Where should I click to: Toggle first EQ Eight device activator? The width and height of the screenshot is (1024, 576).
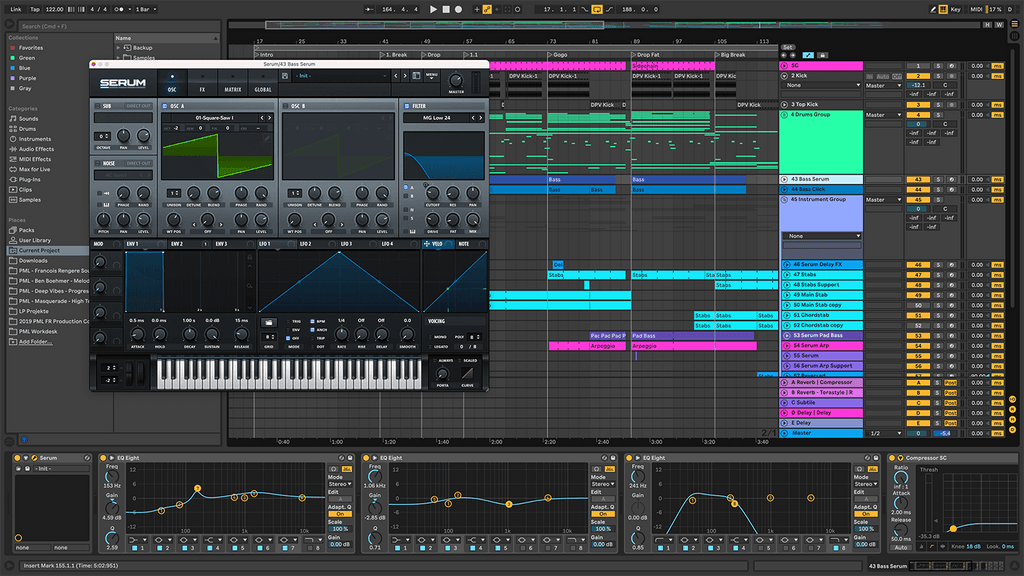click(103, 458)
